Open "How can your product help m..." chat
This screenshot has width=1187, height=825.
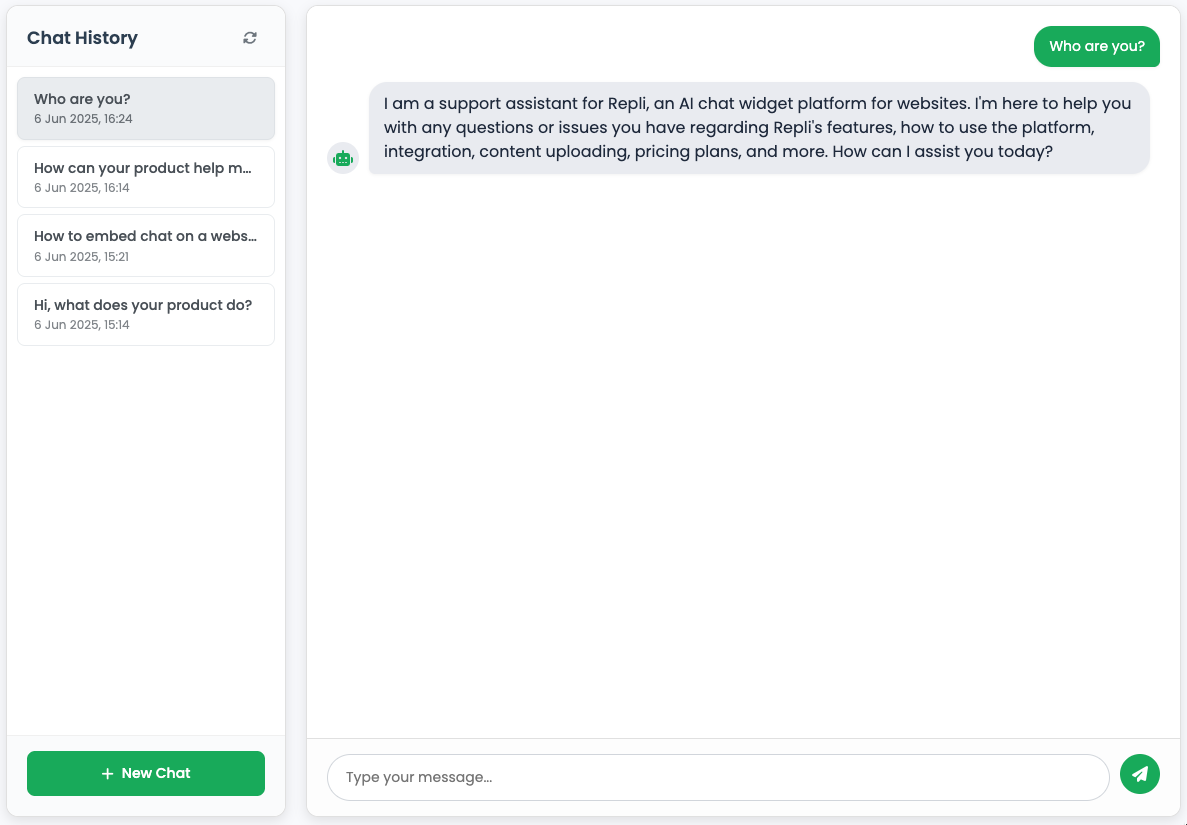[146, 177]
